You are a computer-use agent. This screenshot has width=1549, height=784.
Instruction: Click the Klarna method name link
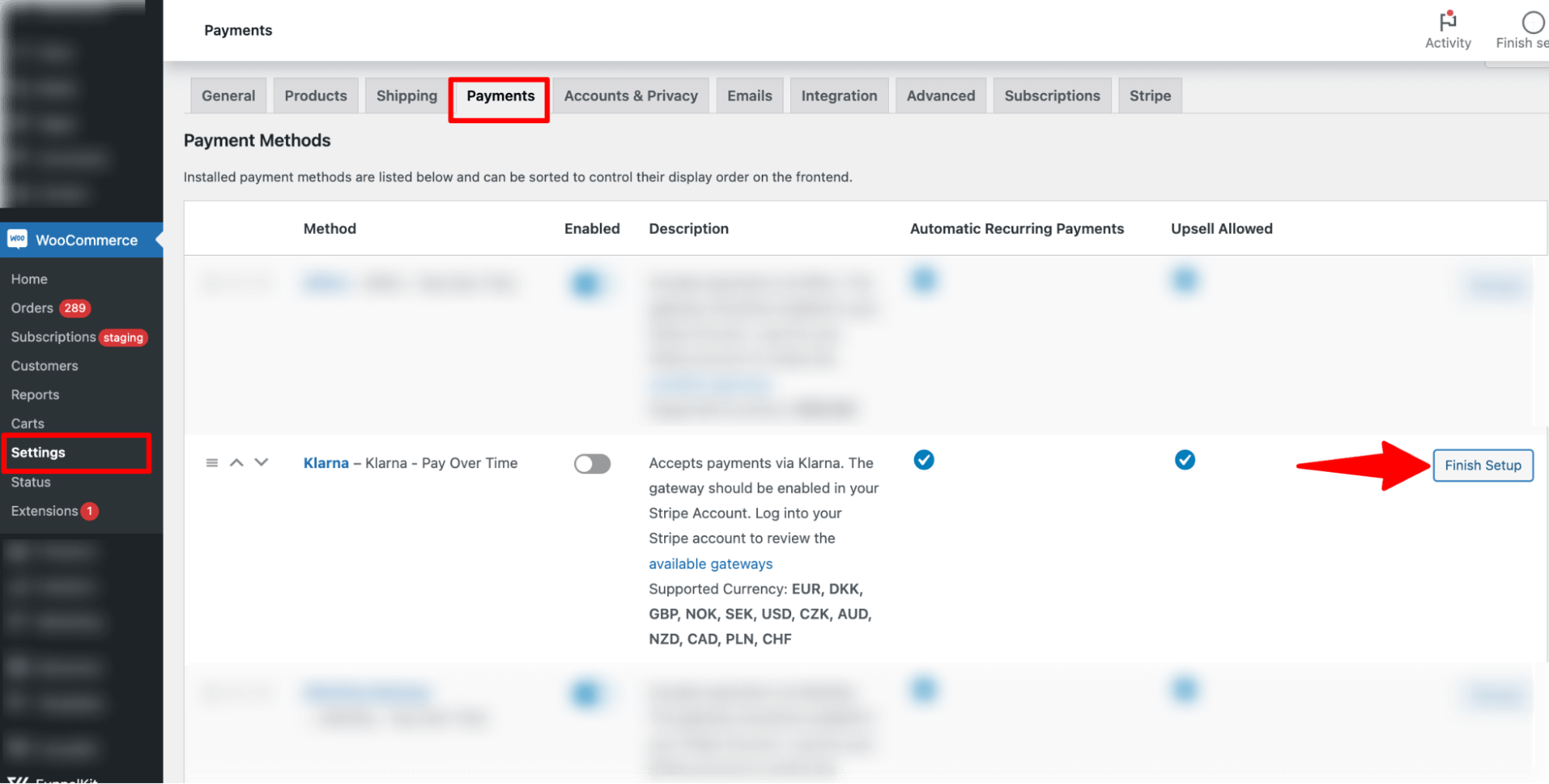(325, 463)
